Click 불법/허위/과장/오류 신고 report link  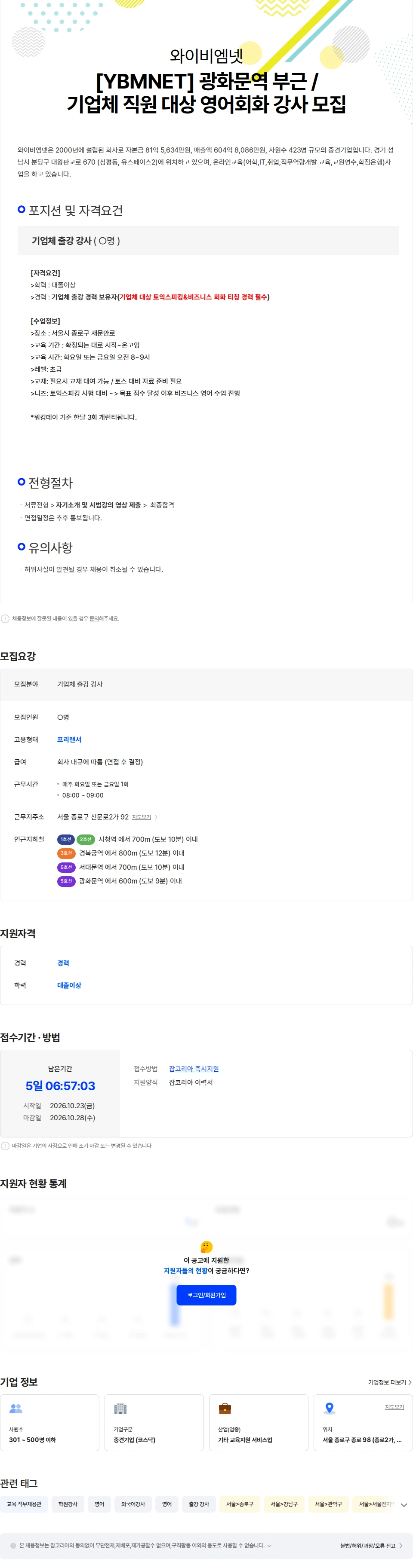click(x=367, y=1546)
